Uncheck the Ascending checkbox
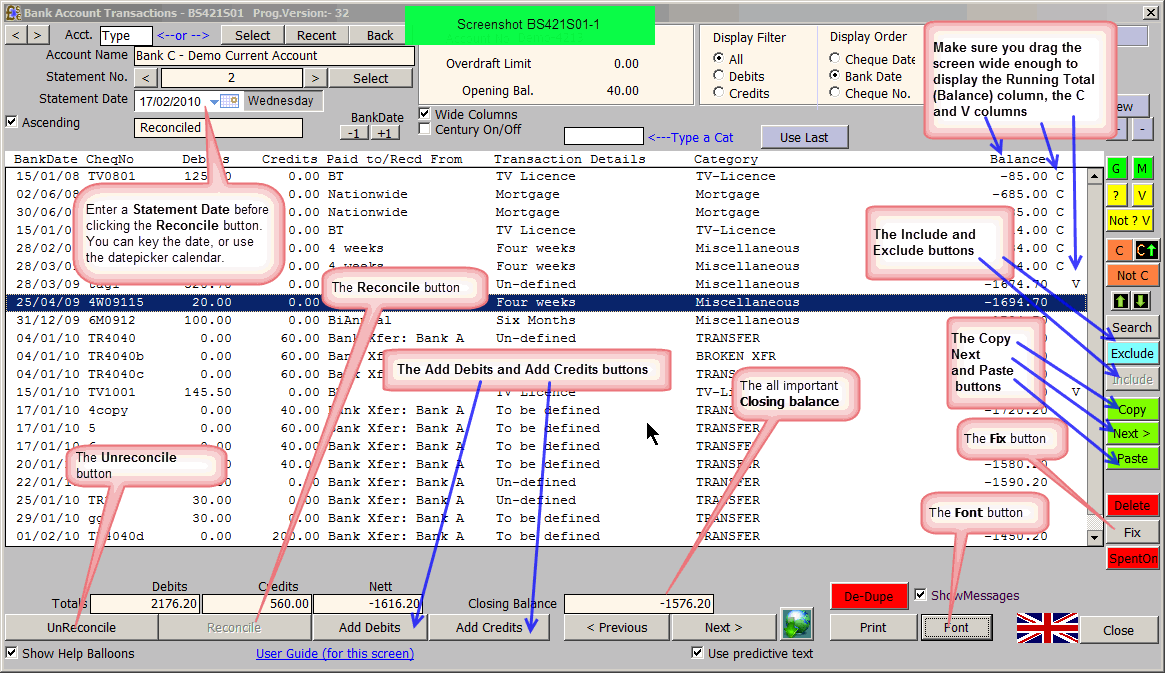1165x673 pixels. 12,122
